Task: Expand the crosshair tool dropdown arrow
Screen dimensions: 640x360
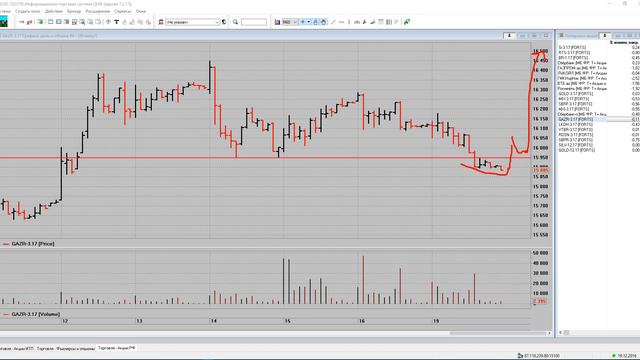Action: coord(309,22)
